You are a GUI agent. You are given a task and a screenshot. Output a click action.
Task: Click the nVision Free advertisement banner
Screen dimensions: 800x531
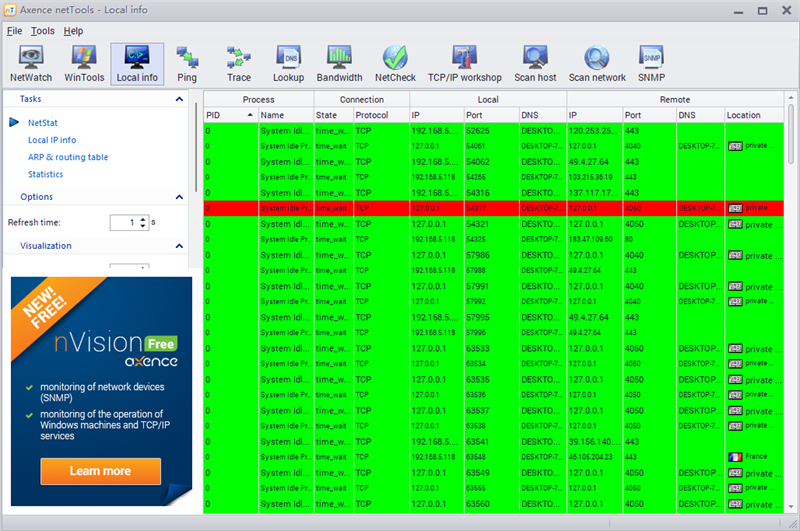(102, 391)
